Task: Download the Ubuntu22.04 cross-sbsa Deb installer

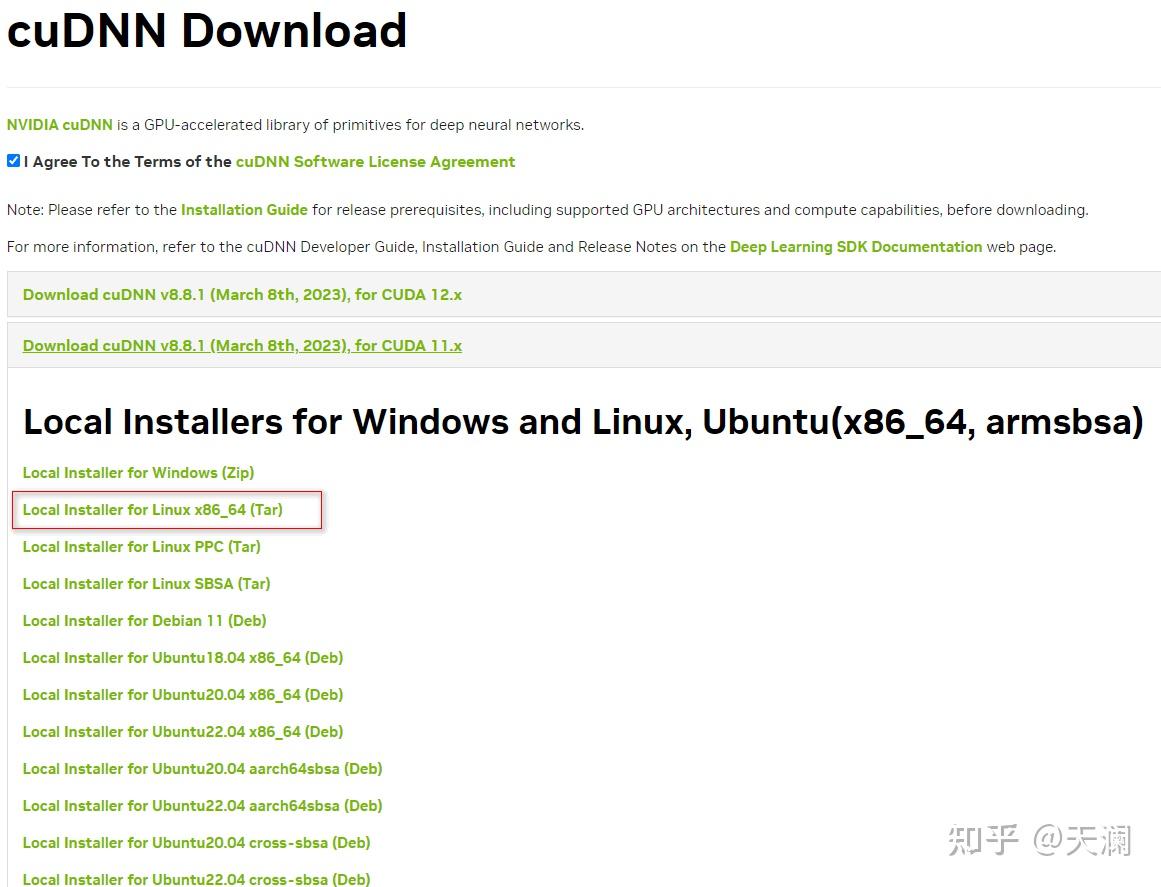Action: point(197,879)
